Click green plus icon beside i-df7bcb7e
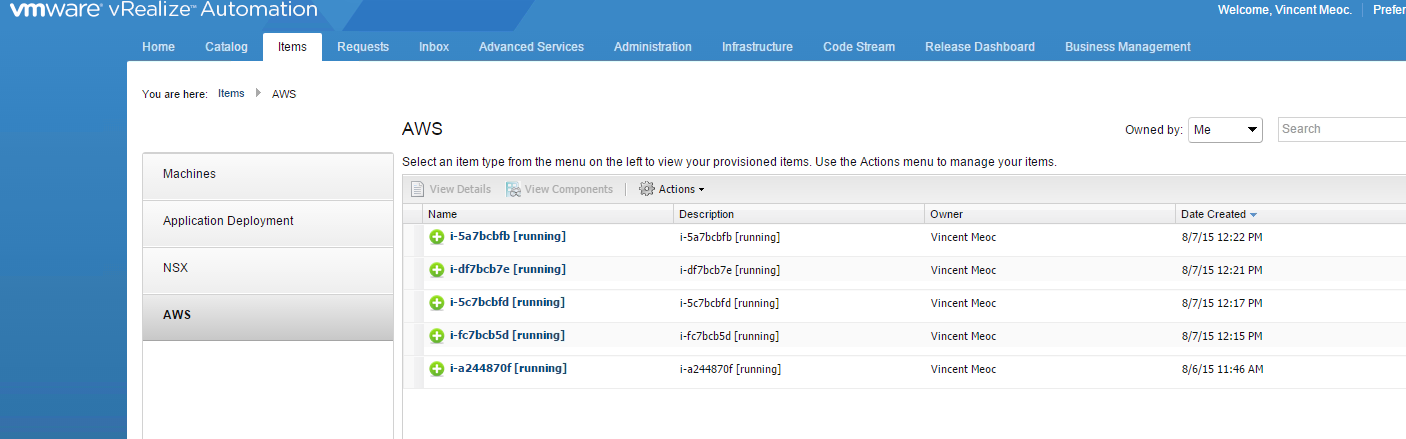1406x439 pixels. pyautogui.click(x=437, y=270)
